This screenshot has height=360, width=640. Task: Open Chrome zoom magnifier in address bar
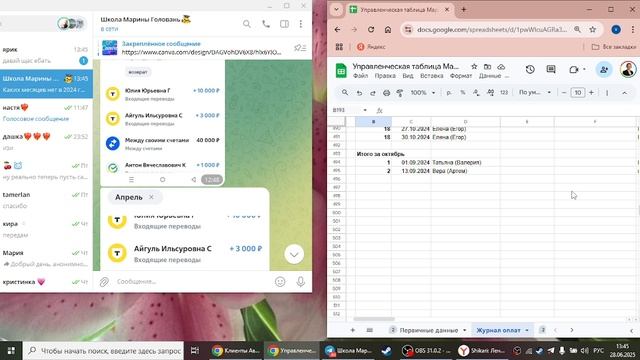point(577,29)
